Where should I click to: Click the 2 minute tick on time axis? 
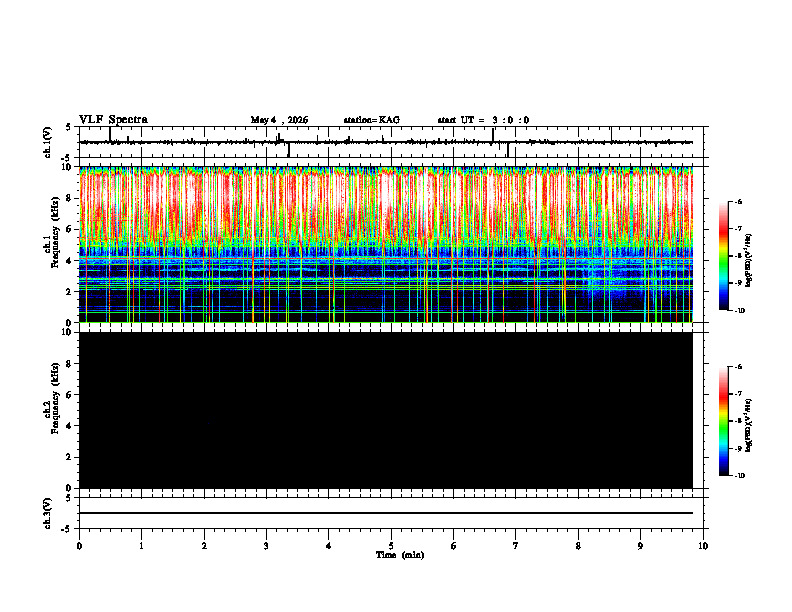pyautogui.click(x=204, y=546)
